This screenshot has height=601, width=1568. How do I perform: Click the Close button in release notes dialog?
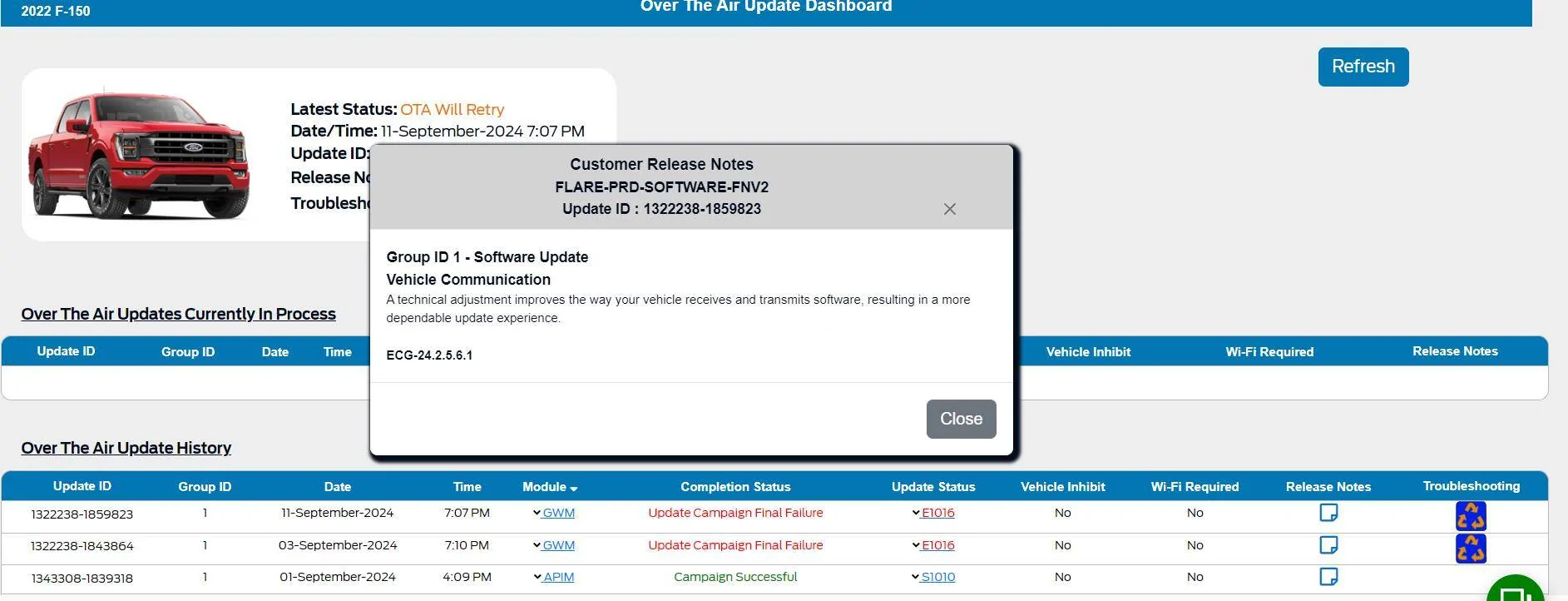point(961,419)
